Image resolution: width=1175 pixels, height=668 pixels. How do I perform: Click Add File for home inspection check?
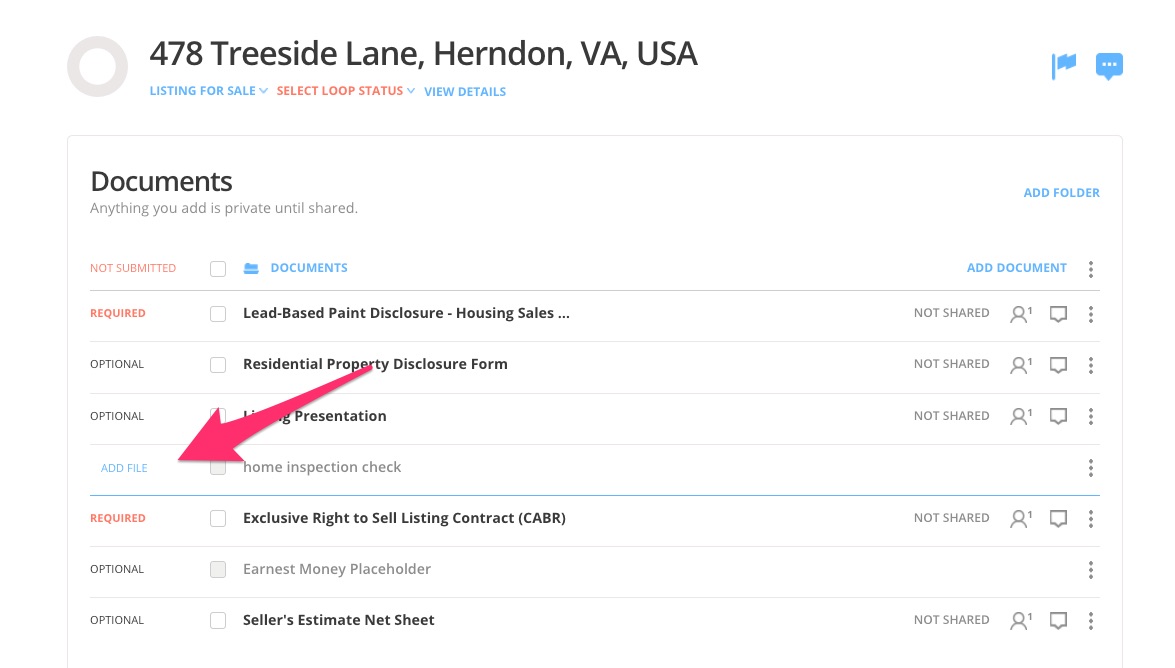click(124, 468)
